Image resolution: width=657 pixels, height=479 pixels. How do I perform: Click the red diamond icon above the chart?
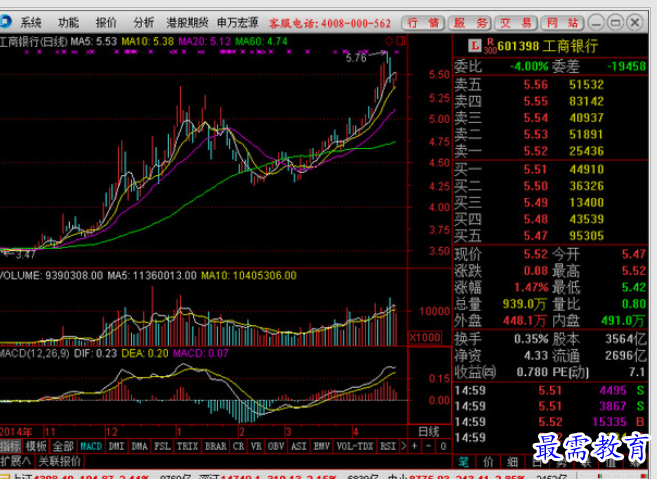[389, 41]
